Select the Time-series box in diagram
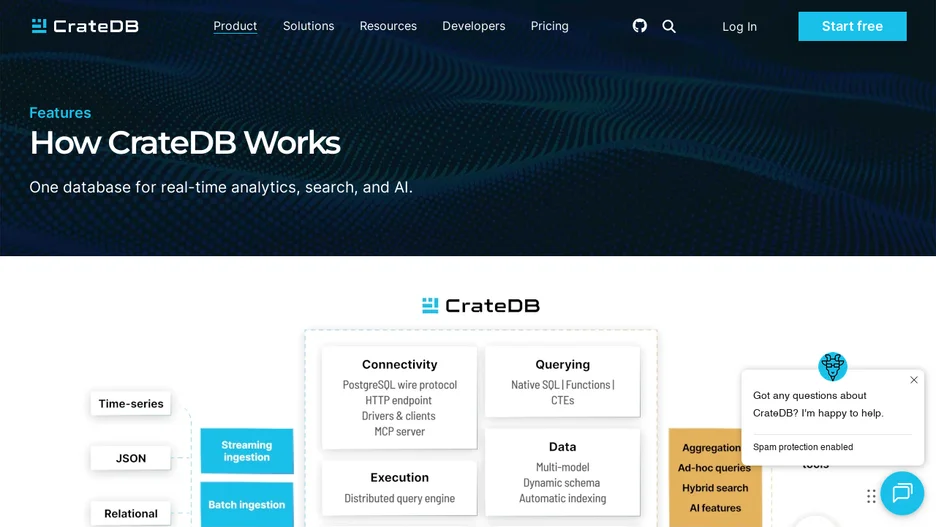The height and width of the screenshot is (527, 936). (131, 404)
